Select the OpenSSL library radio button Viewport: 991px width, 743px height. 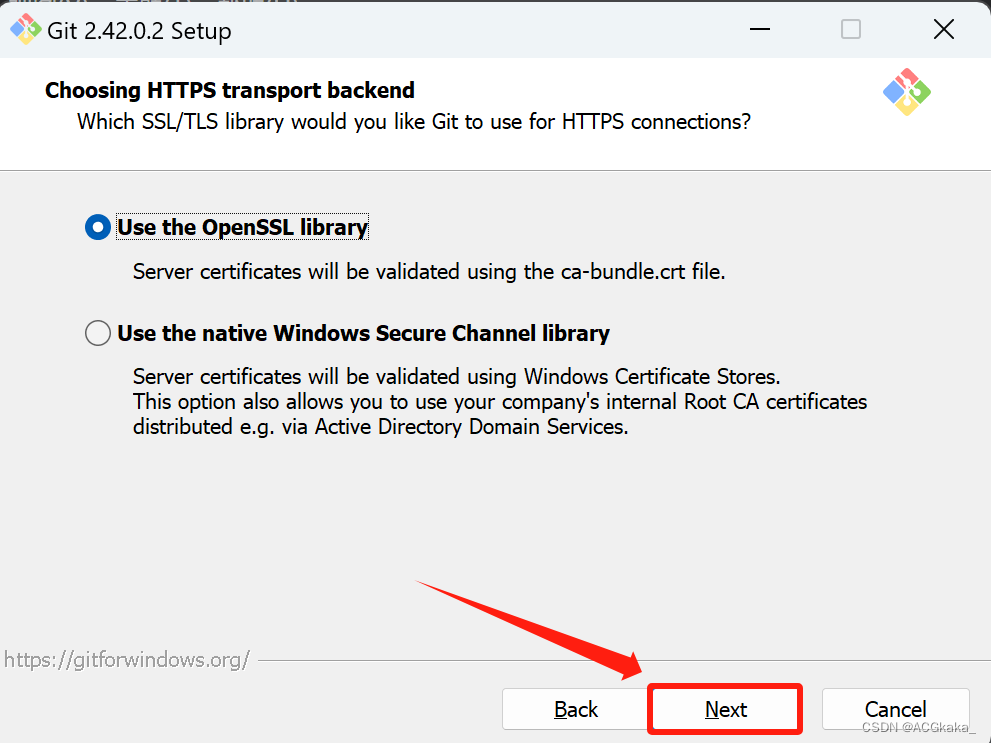tap(98, 228)
